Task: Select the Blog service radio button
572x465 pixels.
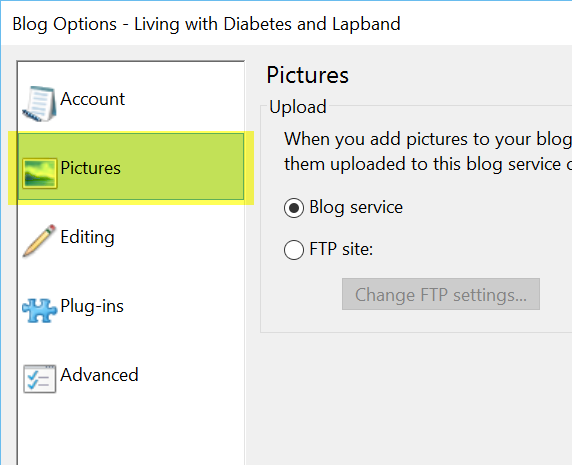Action: [294, 208]
